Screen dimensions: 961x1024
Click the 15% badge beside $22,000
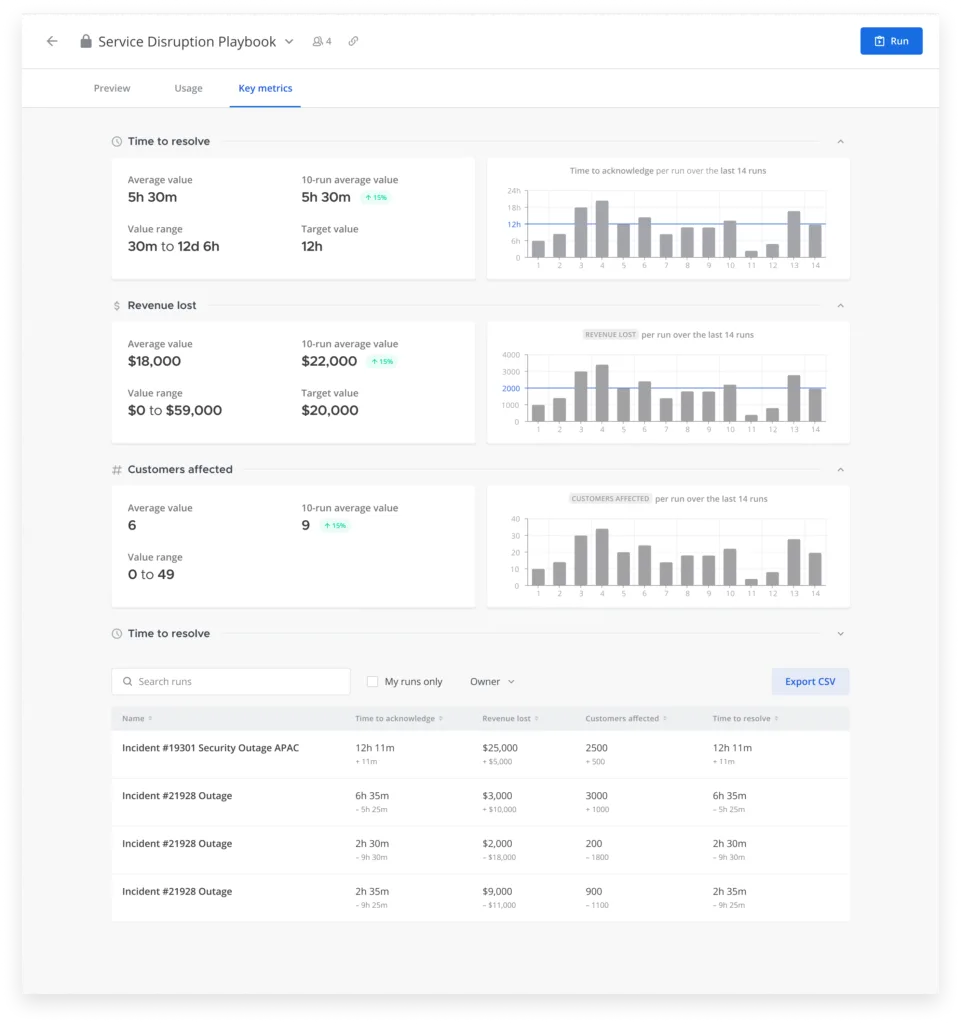(382, 361)
